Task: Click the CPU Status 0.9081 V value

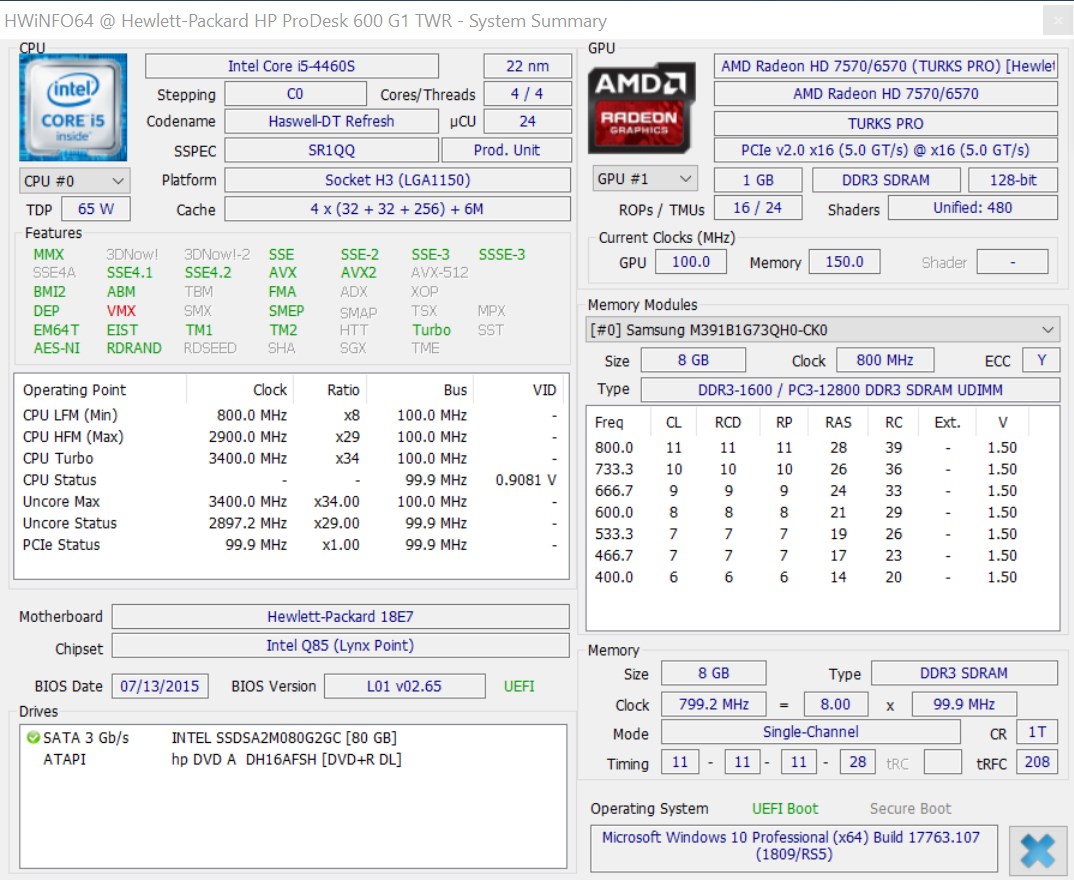Action: point(526,480)
